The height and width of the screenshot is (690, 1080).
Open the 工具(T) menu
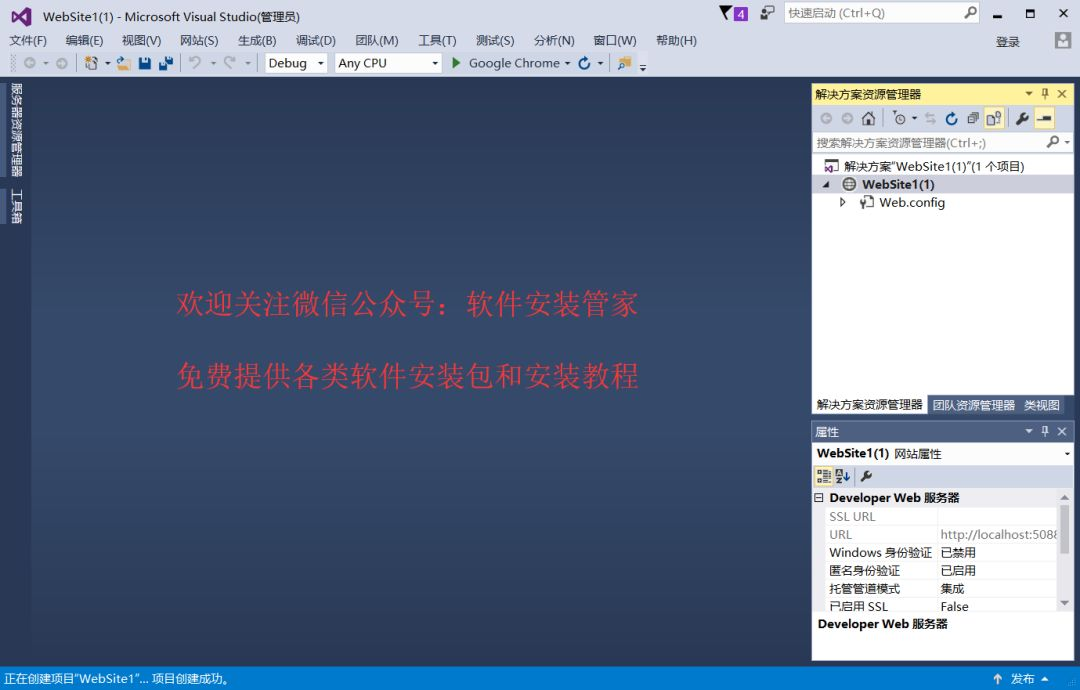pos(437,41)
